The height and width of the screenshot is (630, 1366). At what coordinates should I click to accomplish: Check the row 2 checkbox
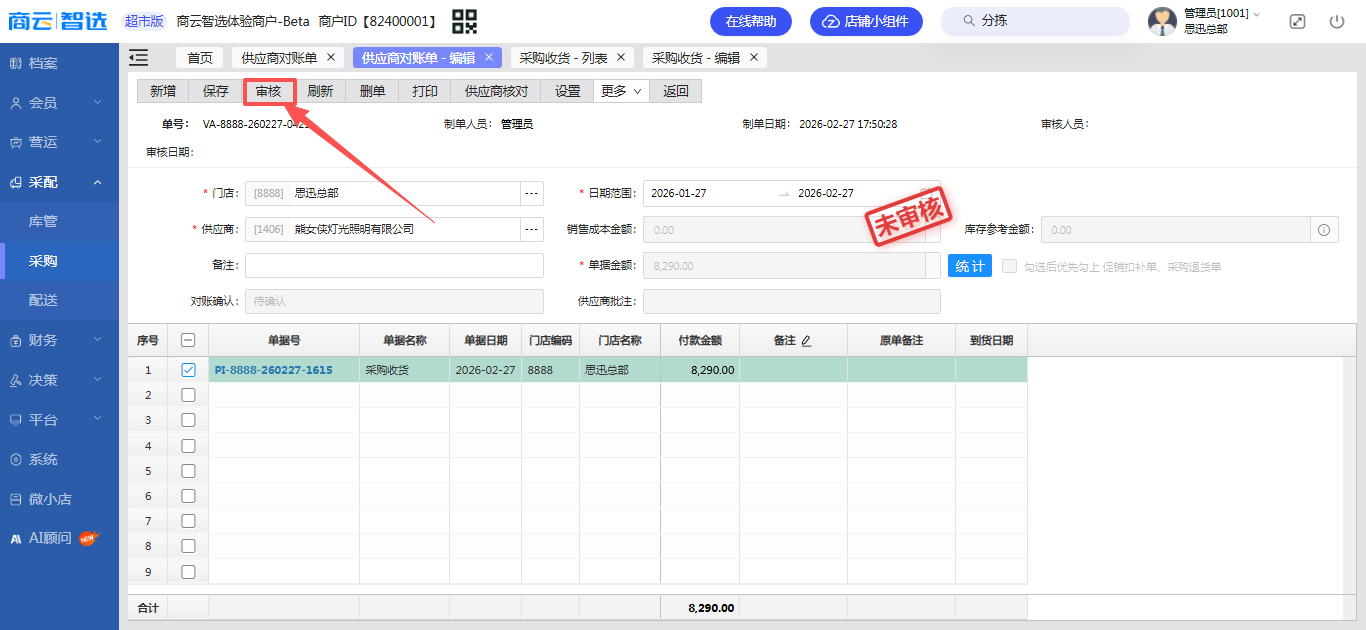coord(188,395)
